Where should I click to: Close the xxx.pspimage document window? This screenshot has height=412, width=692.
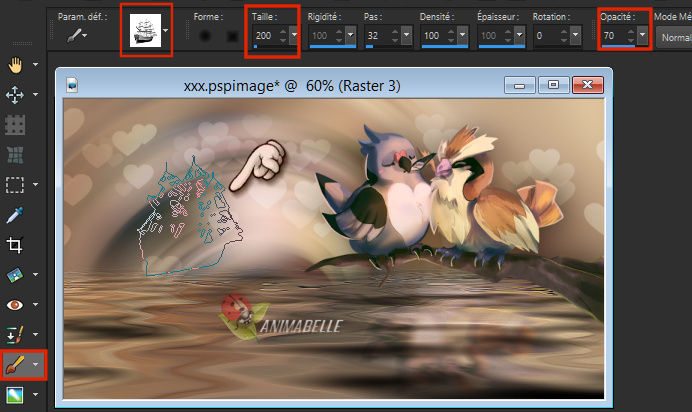pos(587,85)
